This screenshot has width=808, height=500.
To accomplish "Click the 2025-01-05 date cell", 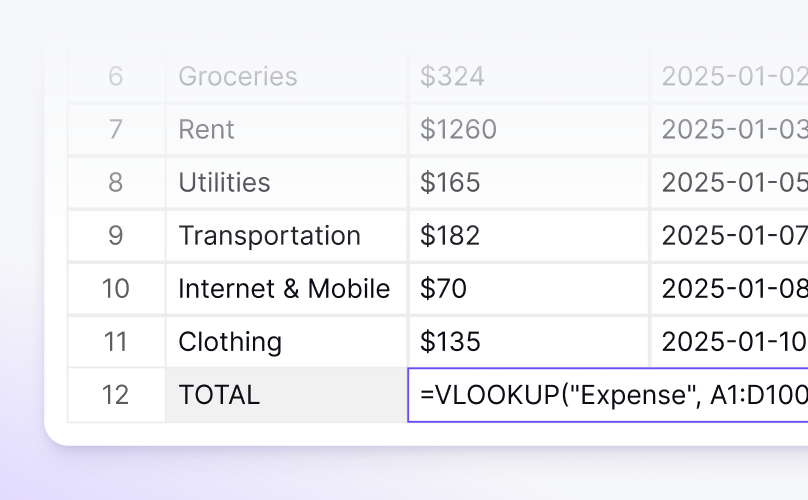I will pyautogui.click(x=730, y=183).
